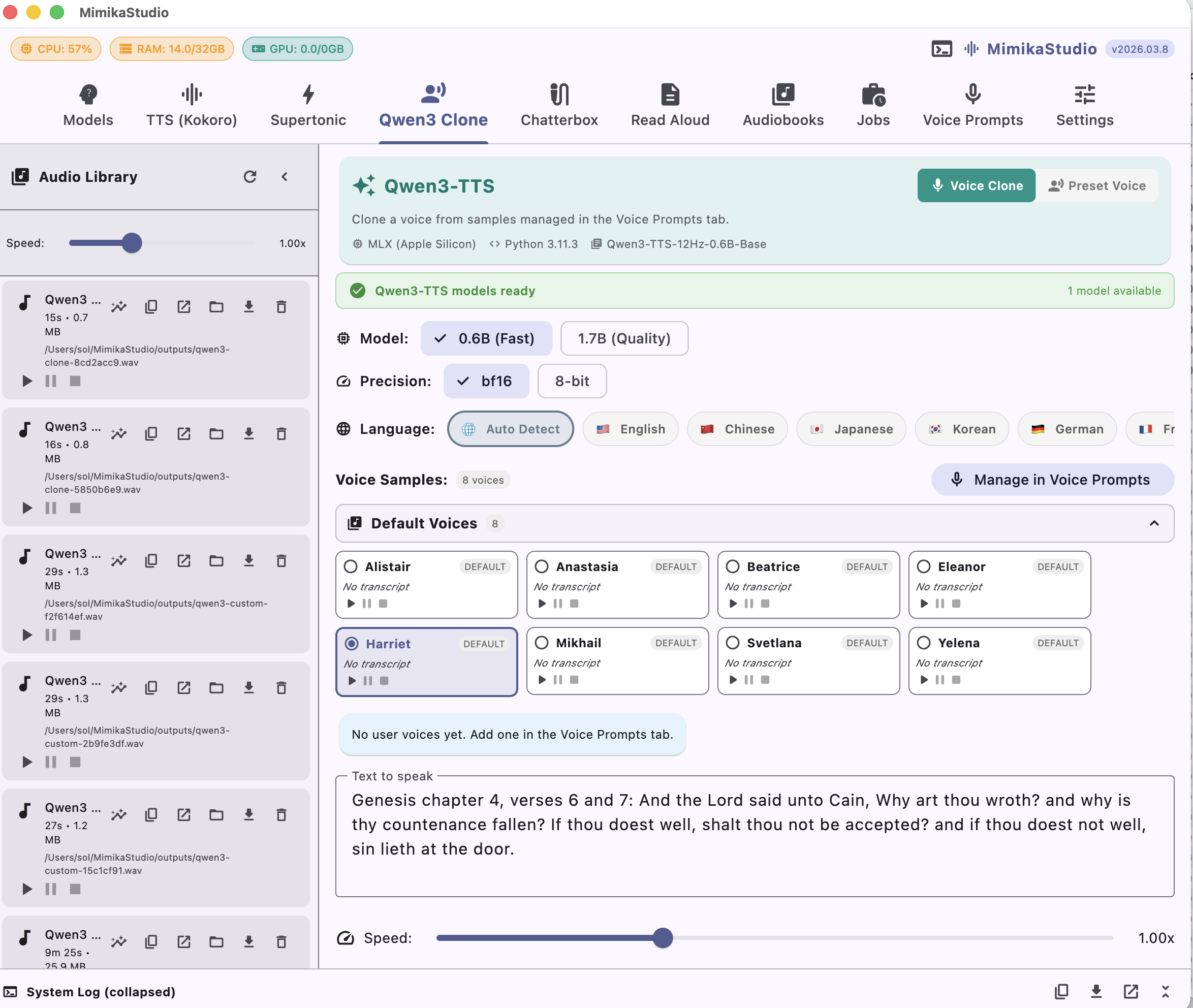Expand the System Log panel

[x=1165, y=992]
